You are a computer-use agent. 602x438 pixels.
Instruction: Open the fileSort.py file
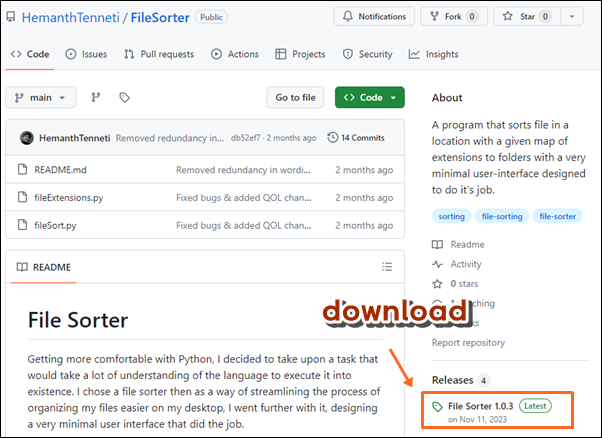(55, 225)
